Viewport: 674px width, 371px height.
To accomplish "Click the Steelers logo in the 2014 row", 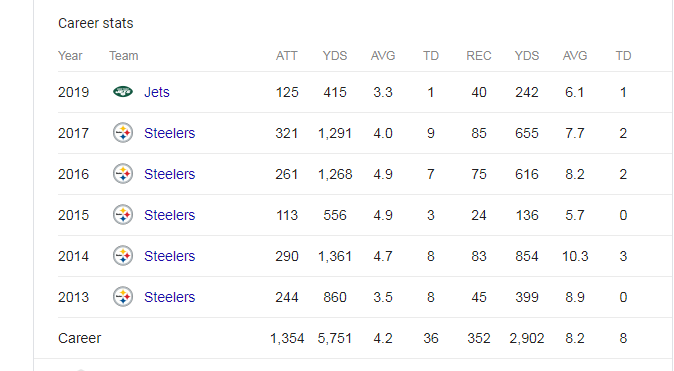I will click(x=123, y=256).
